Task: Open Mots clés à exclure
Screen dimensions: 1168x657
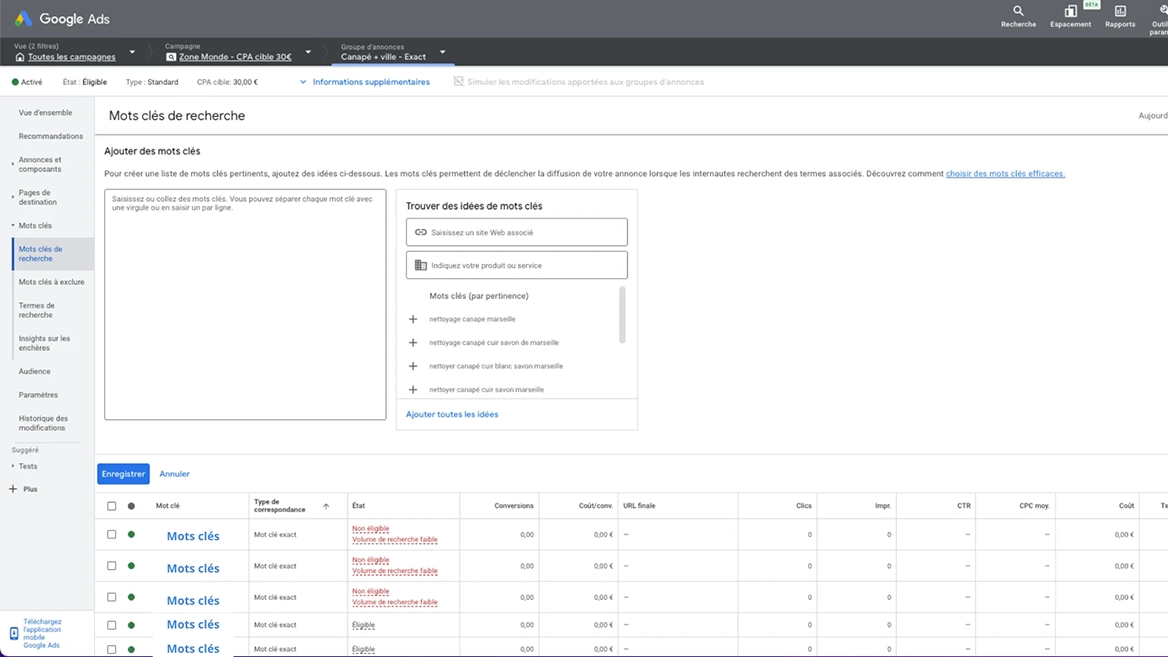Action: (x=51, y=282)
